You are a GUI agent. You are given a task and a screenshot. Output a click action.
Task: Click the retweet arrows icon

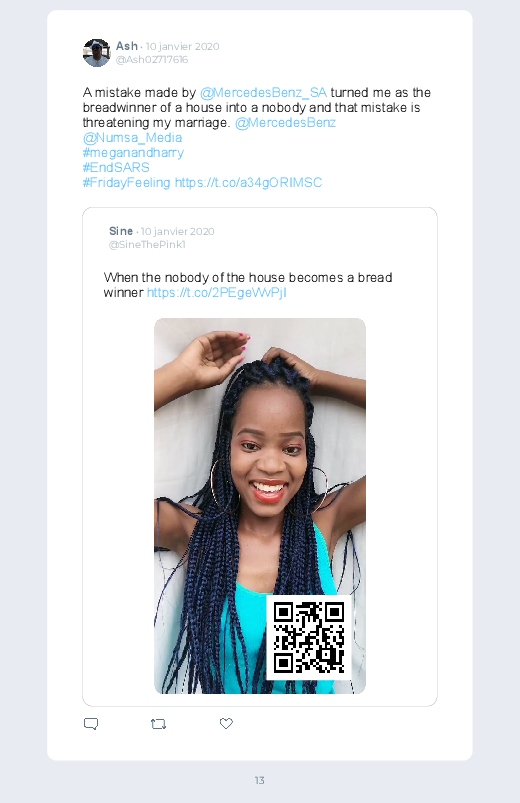(158, 724)
